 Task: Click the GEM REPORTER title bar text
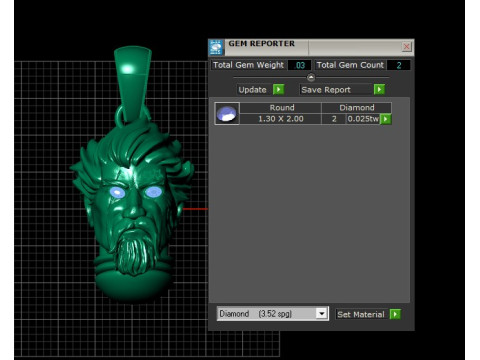[x=262, y=44]
